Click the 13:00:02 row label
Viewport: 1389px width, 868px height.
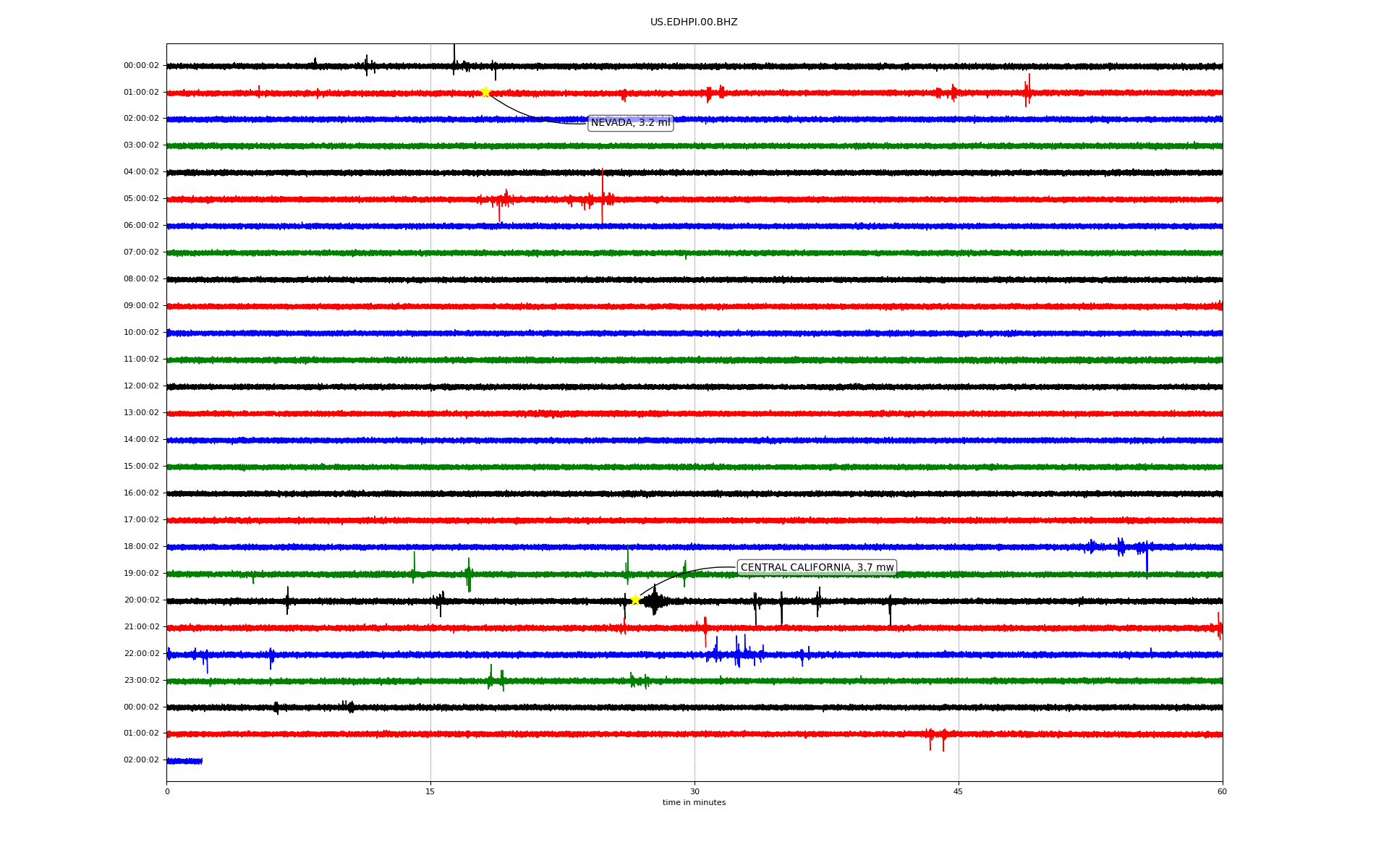click(x=141, y=413)
